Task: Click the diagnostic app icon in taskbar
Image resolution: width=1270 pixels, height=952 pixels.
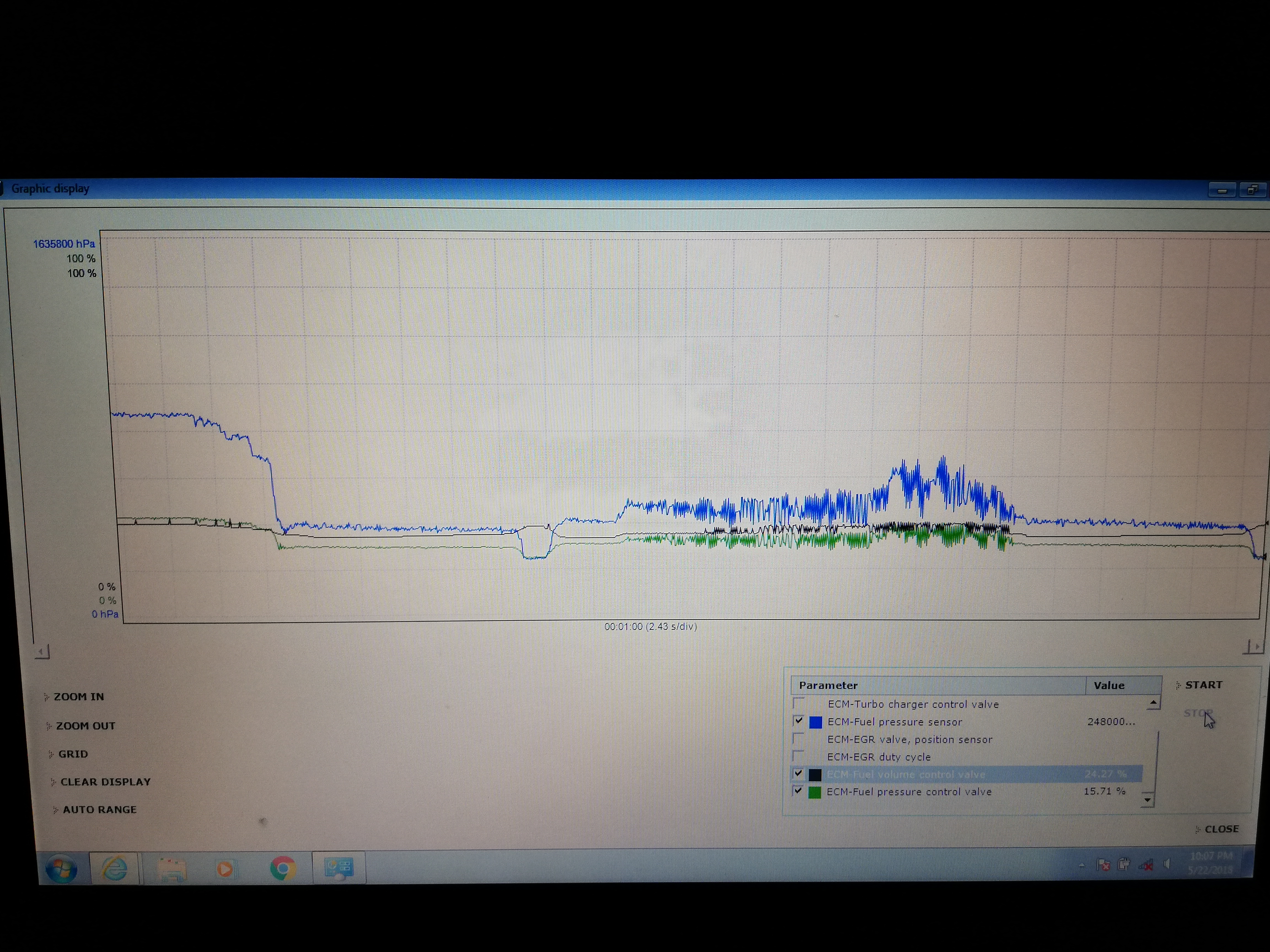Action: [339, 867]
